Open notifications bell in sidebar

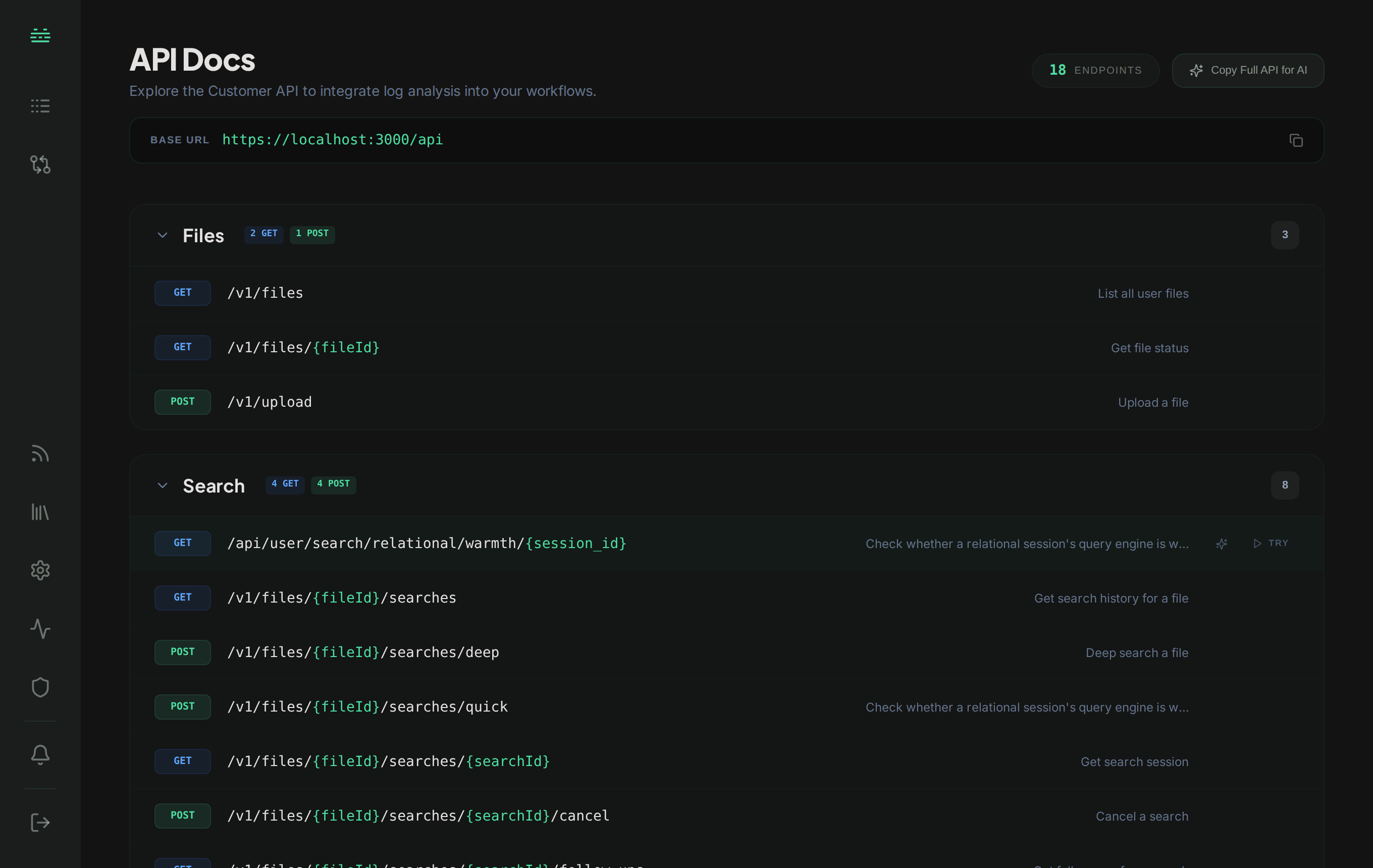(40, 754)
